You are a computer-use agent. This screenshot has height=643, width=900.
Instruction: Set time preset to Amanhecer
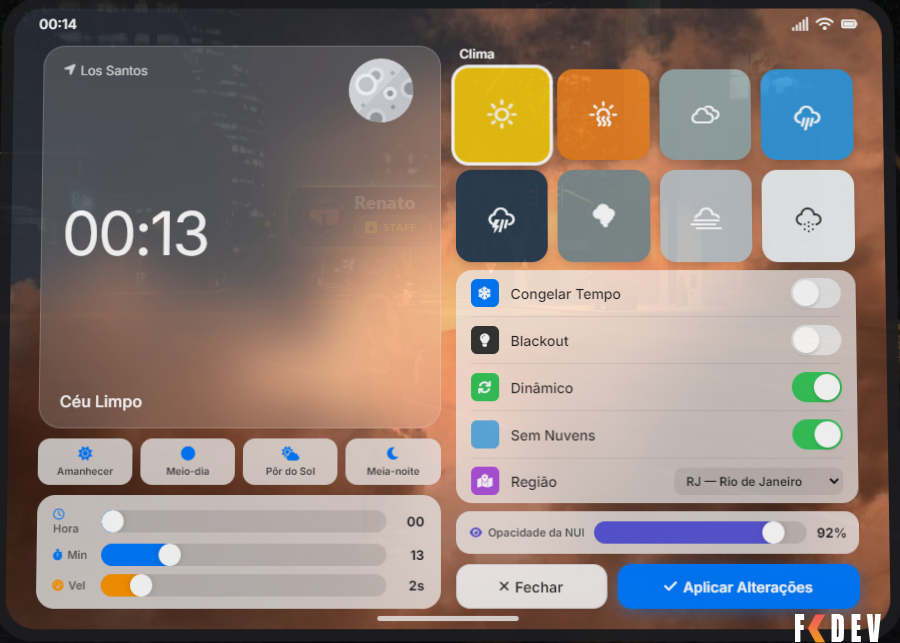click(x=85, y=461)
